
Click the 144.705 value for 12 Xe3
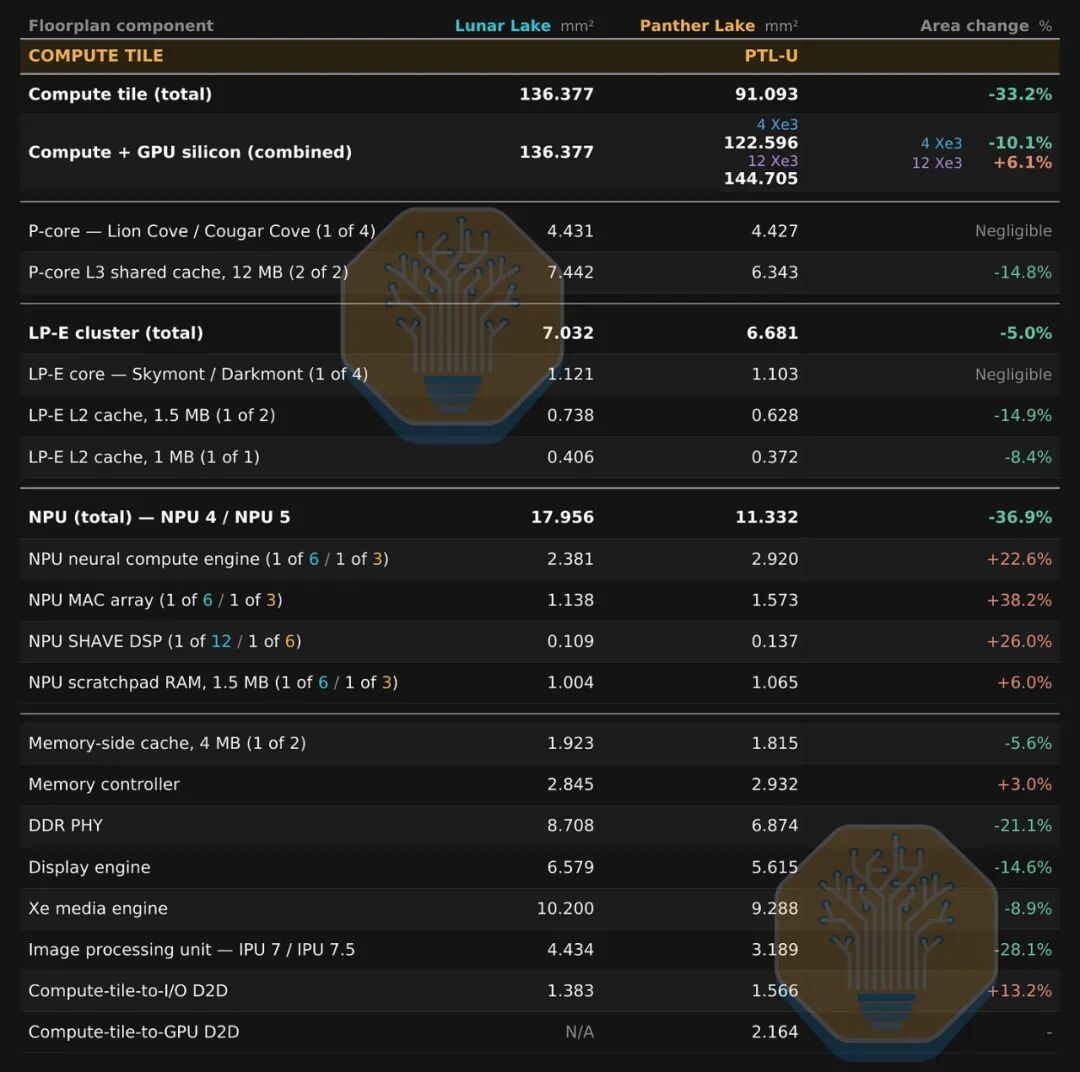pyautogui.click(x=760, y=178)
